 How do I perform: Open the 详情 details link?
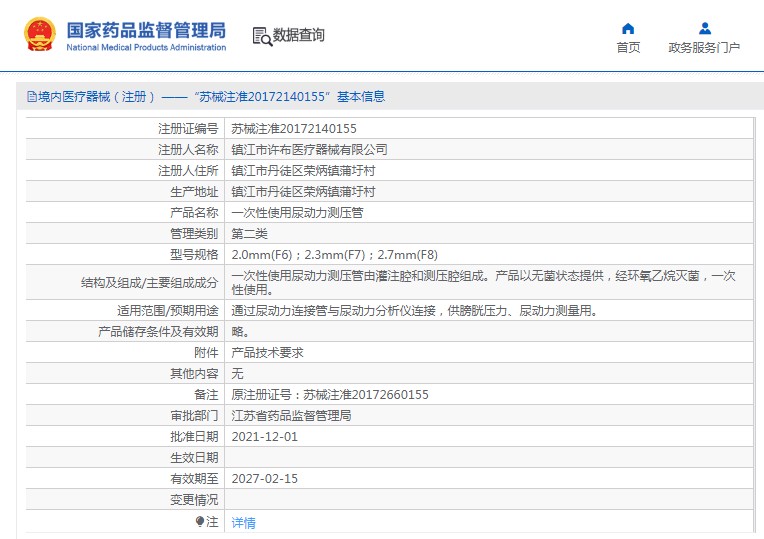tap(243, 522)
